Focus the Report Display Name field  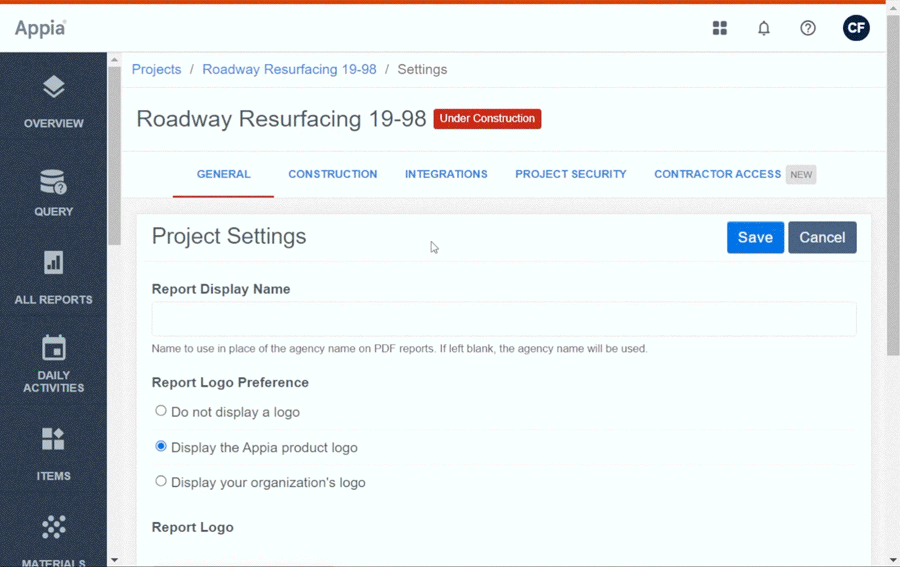tap(504, 319)
